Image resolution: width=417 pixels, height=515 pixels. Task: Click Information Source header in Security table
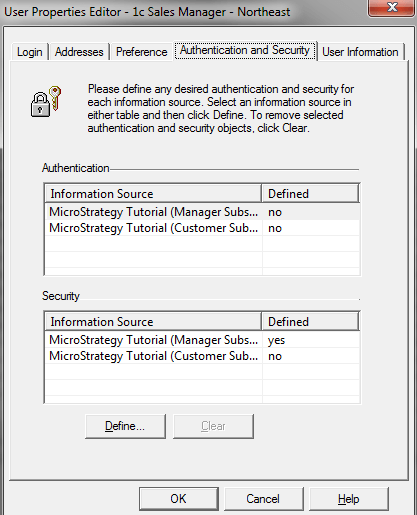pyautogui.click(x=153, y=322)
